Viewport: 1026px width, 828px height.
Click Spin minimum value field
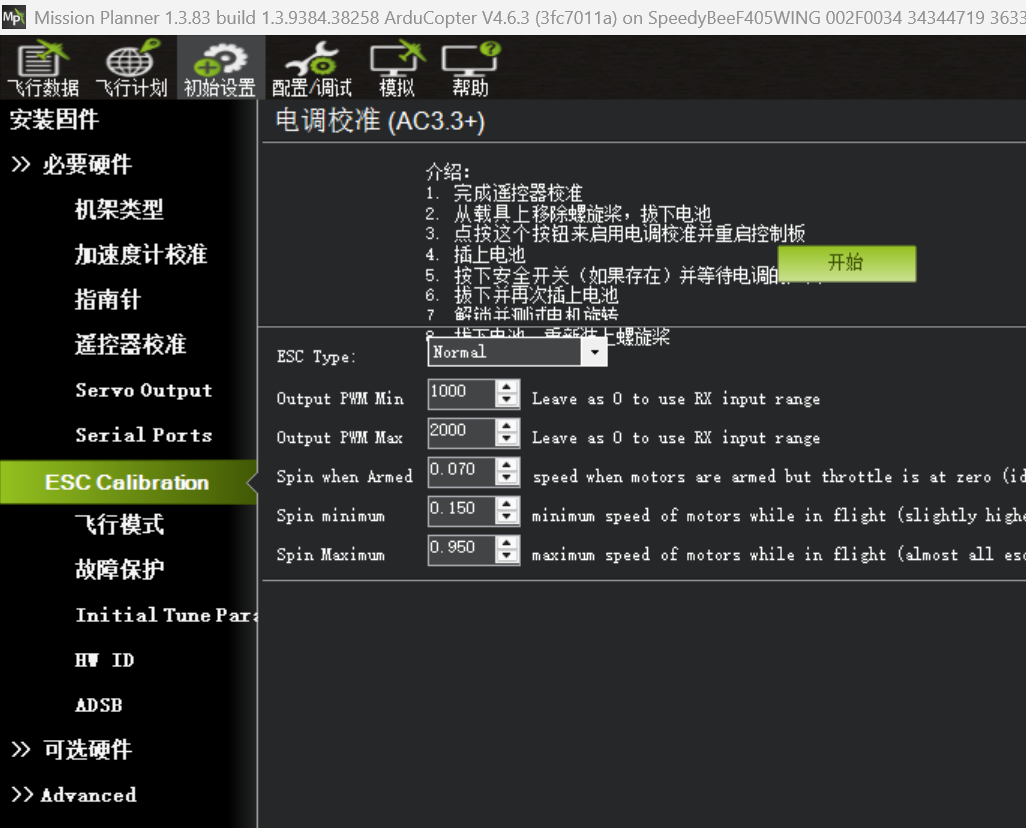461,511
